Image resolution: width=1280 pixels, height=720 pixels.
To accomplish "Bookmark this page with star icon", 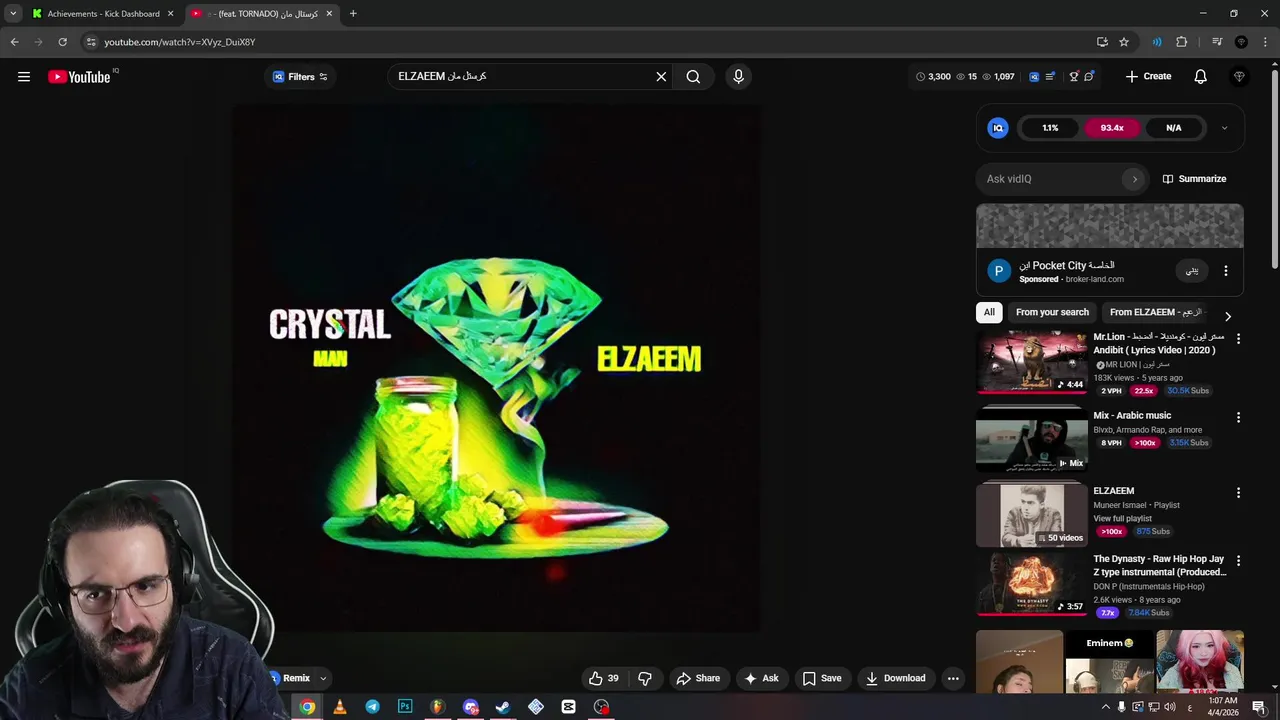I will pos(1124,42).
